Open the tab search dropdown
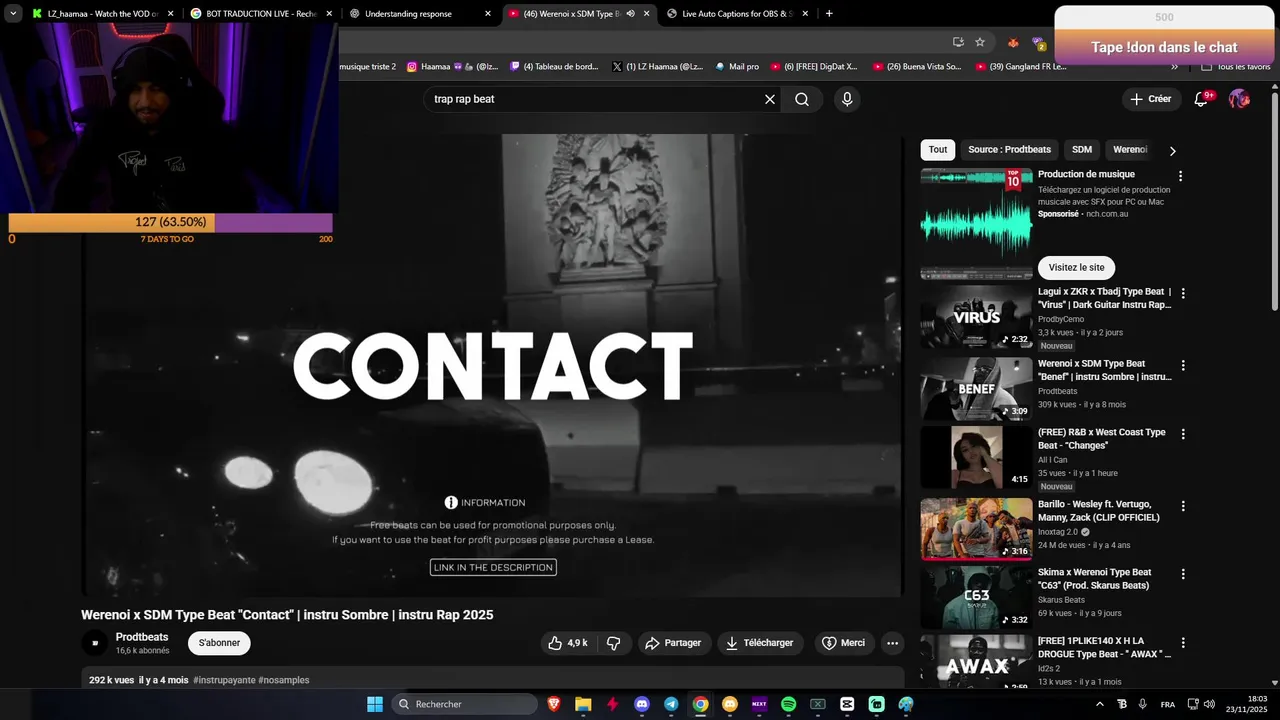The height and width of the screenshot is (720, 1280). click(13, 14)
